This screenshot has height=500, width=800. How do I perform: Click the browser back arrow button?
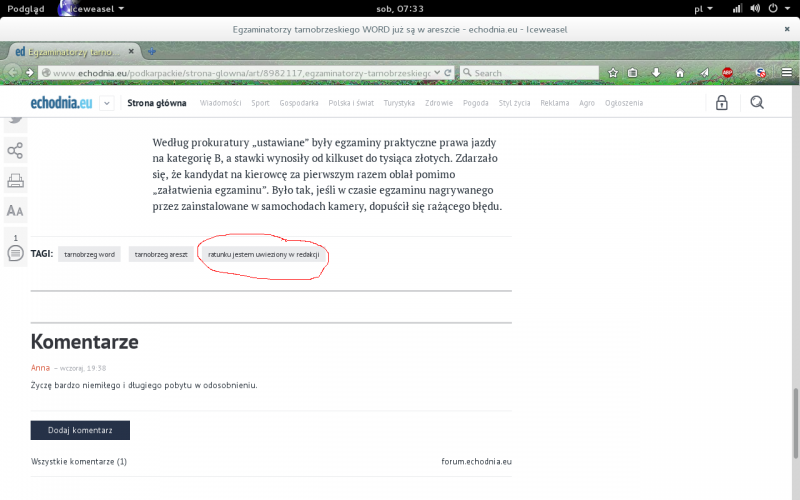tap(13, 72)
